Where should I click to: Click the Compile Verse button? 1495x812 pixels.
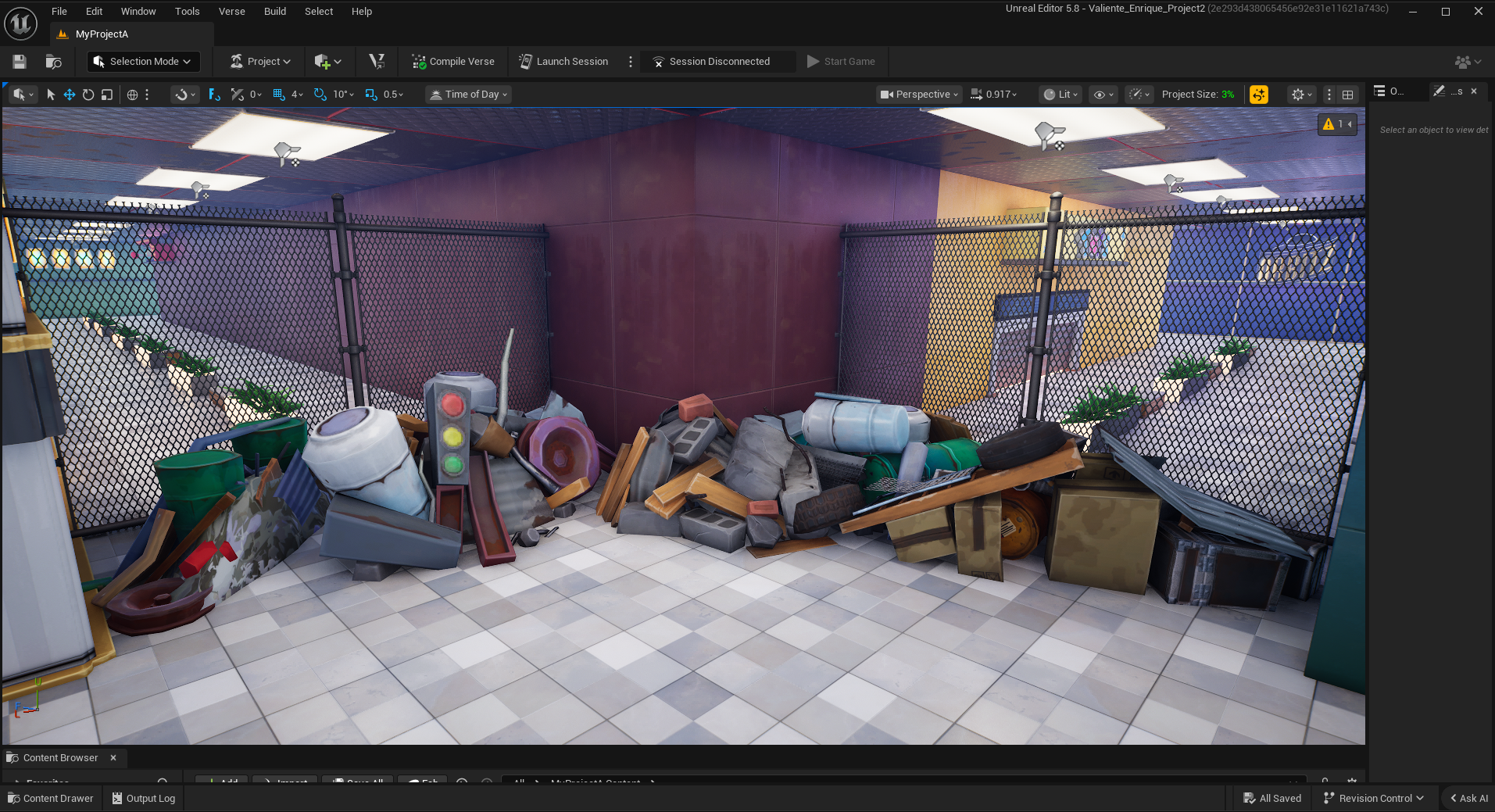pyautogui.click(x=453, y=62)
